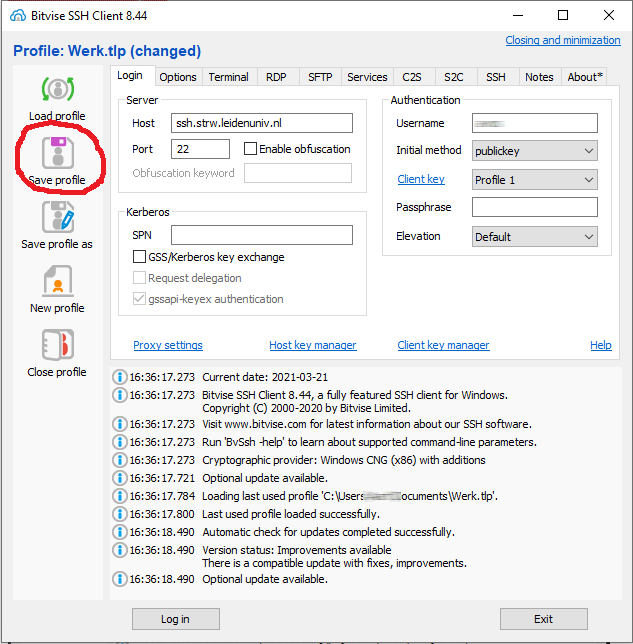Image resolution: width=633 pixels, height=644 pixels.
Task: Click the Close profile icon
Action: pos(57,346)
